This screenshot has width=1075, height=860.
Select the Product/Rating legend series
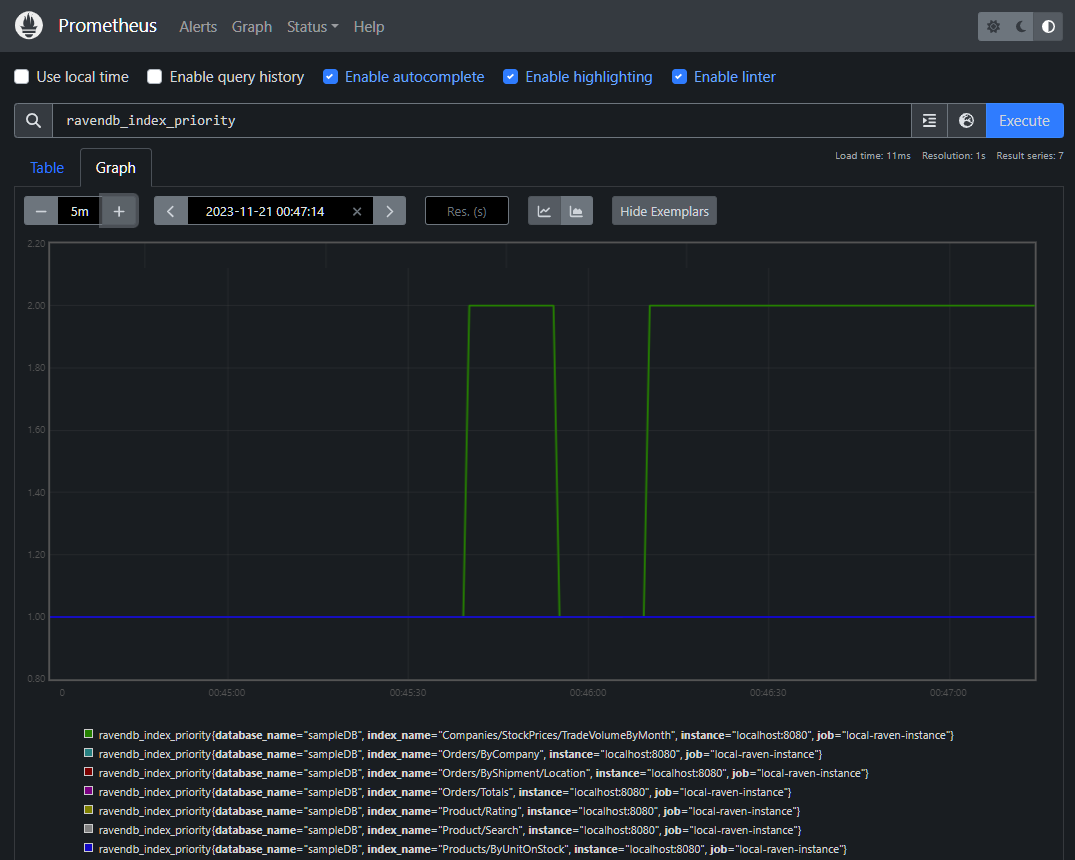(x=449, y=811)
